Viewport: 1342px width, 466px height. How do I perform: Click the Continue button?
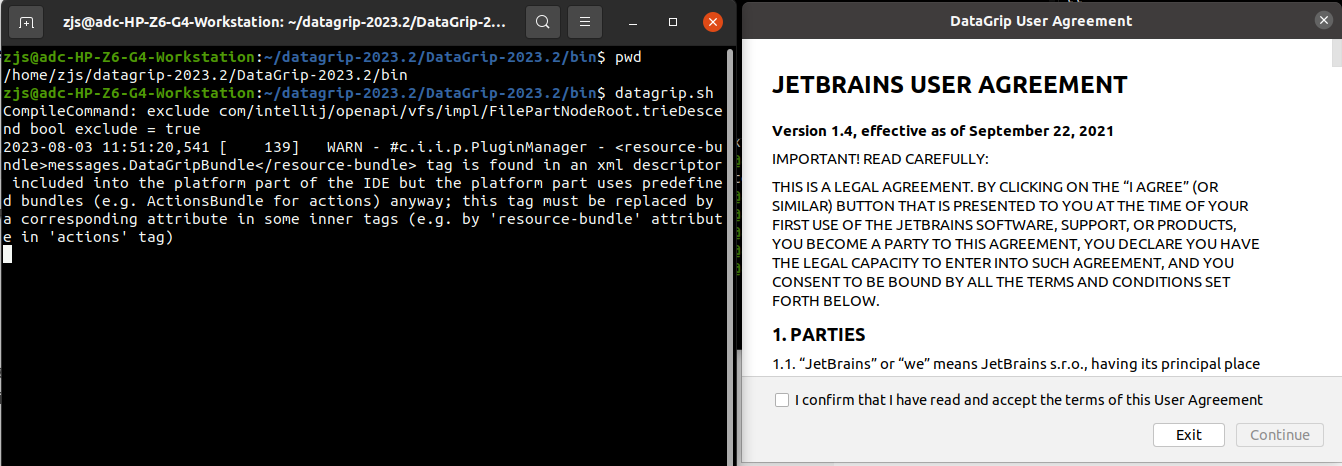click(x=1280, y=435)
